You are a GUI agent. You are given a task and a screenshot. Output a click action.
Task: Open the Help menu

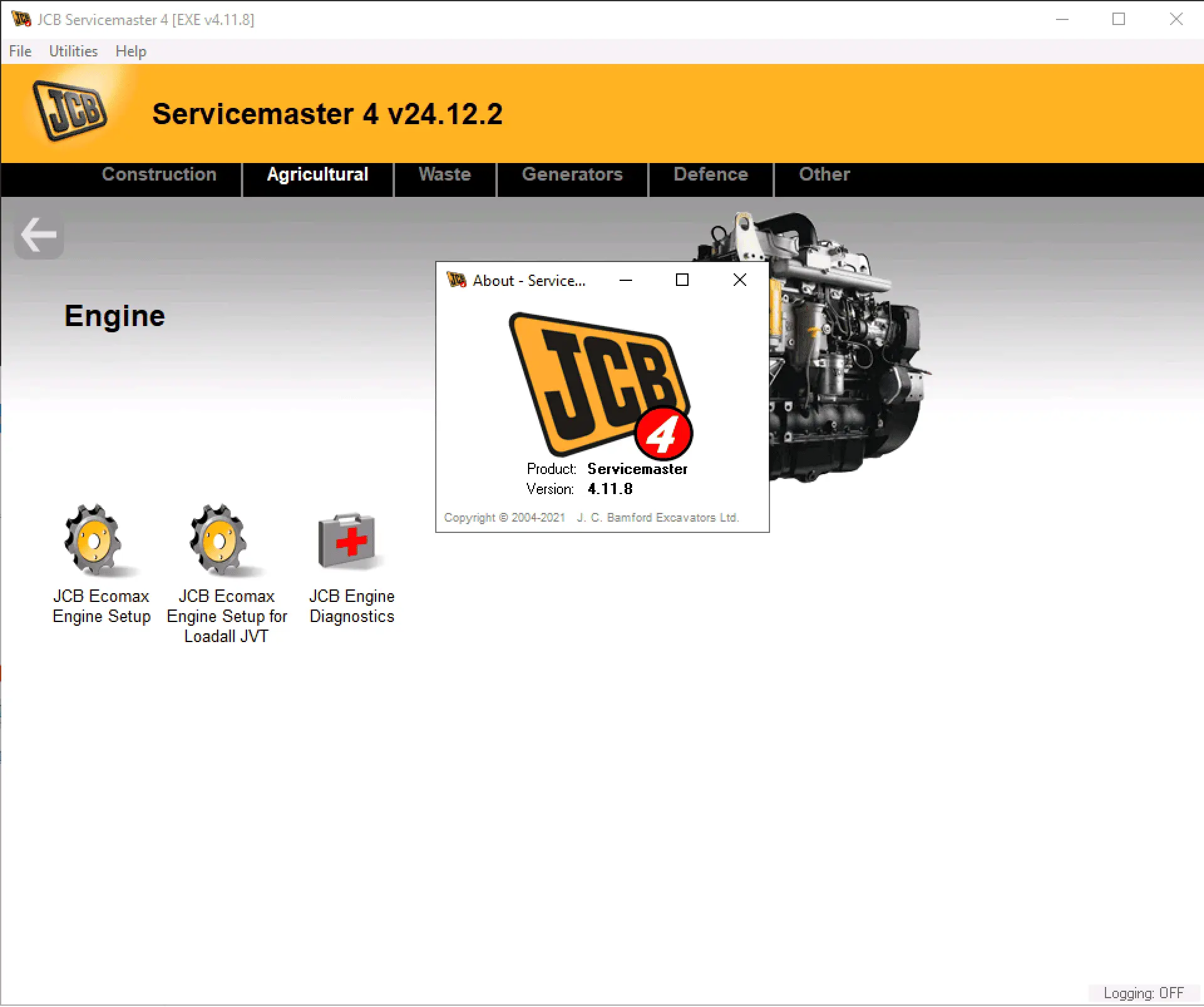point(130,51)
